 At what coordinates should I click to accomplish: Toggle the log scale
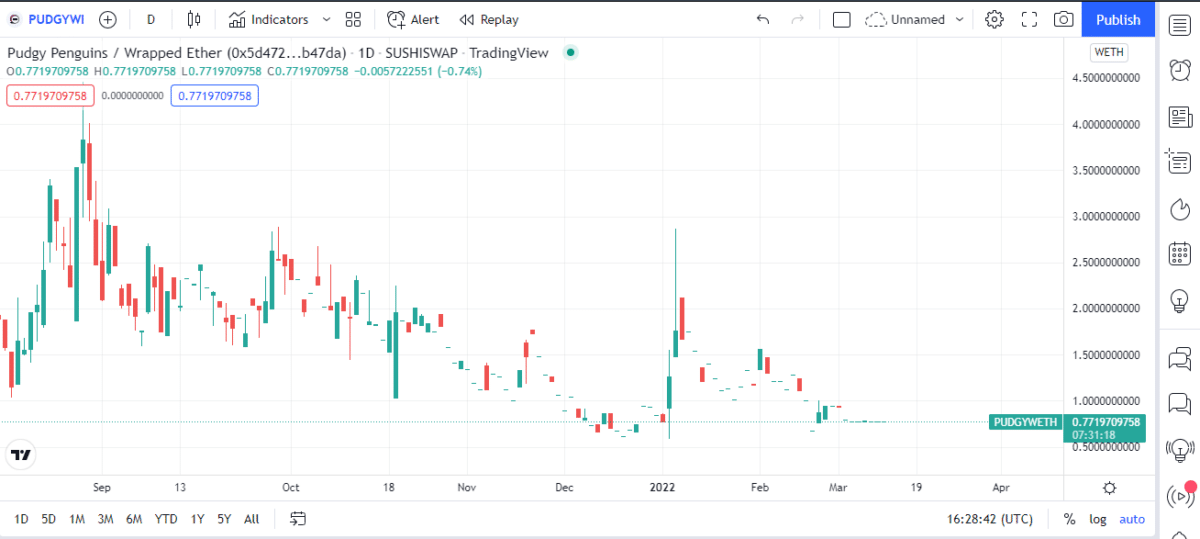[x=1098, y=519]
